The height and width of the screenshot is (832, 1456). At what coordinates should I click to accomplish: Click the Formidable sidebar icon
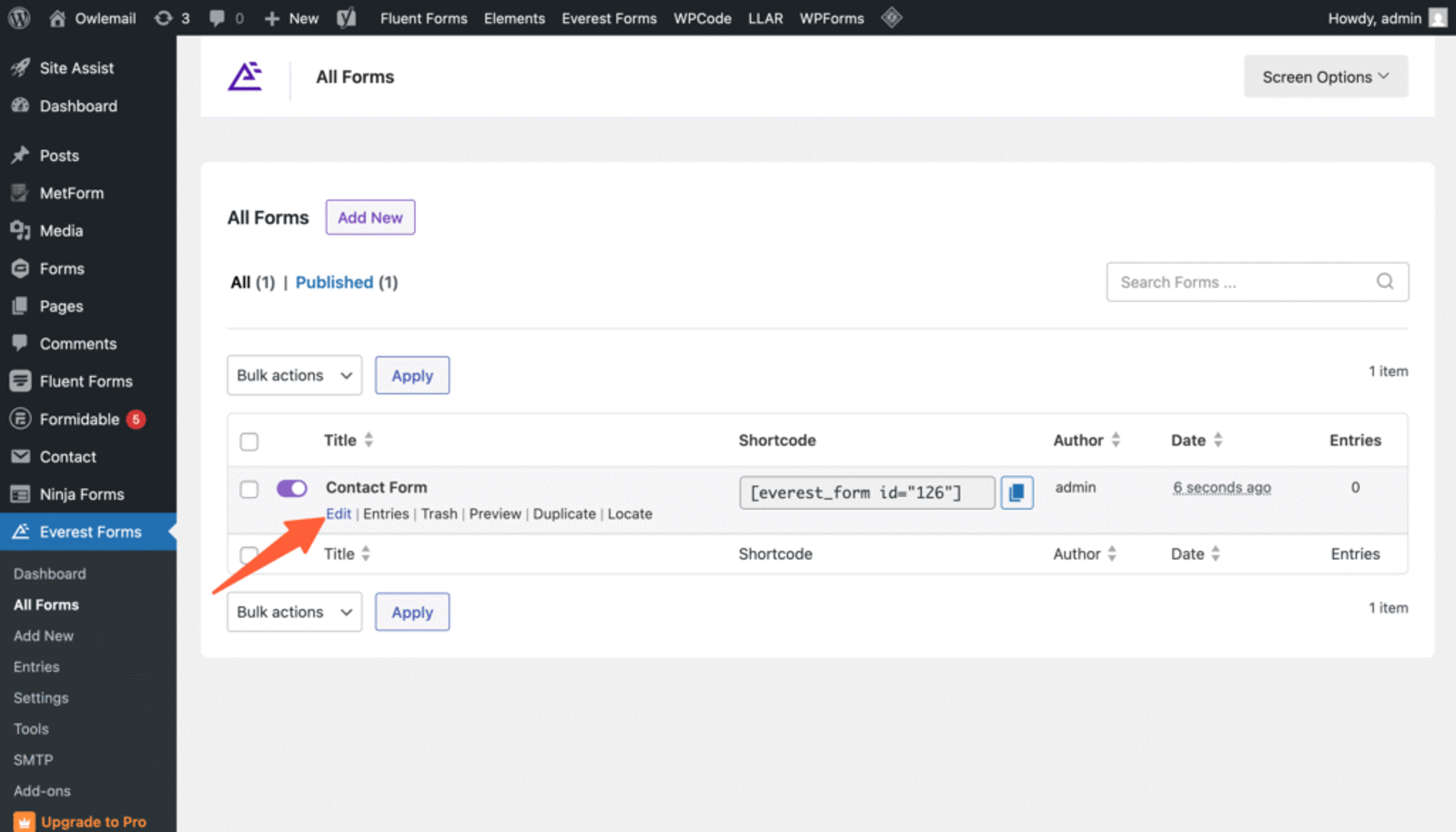point(20,419)
